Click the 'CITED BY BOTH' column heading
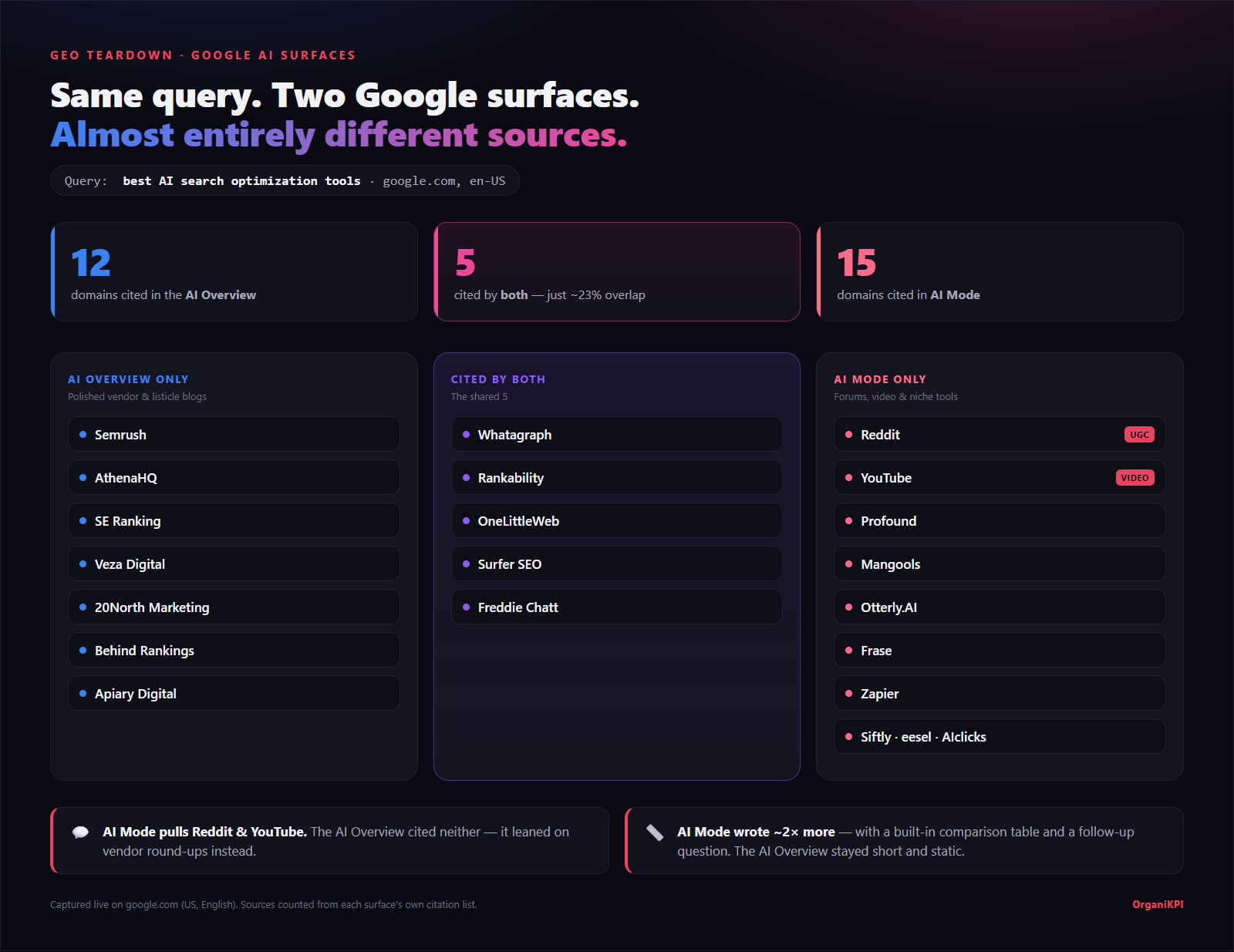The height and width of the screenshot is (952, 1234). pos(498,379)
